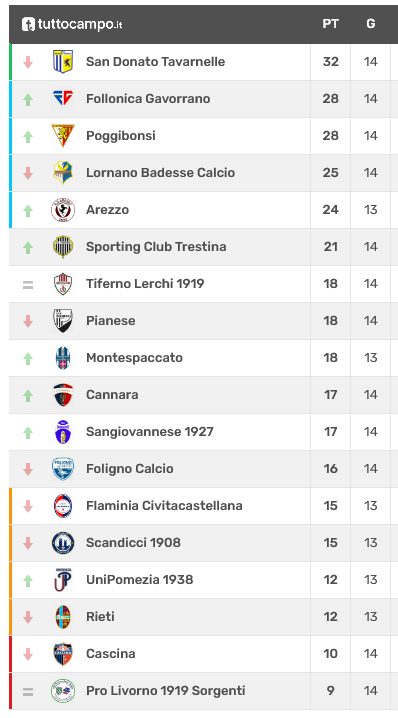Open the Montespaccato team link
The image size is (398, 718).
point(134,358)
